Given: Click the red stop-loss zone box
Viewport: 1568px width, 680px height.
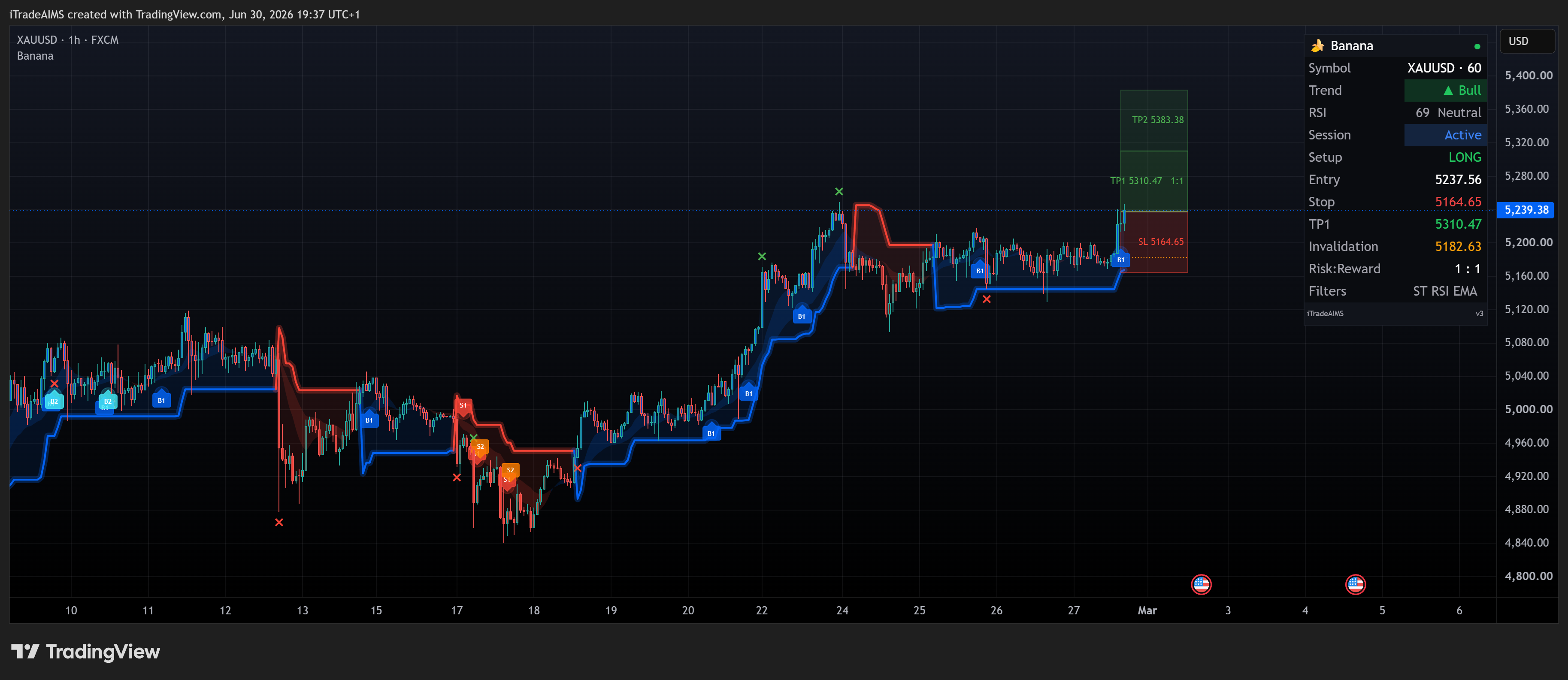Looking at the screenshot, I should click(1154, 242).
